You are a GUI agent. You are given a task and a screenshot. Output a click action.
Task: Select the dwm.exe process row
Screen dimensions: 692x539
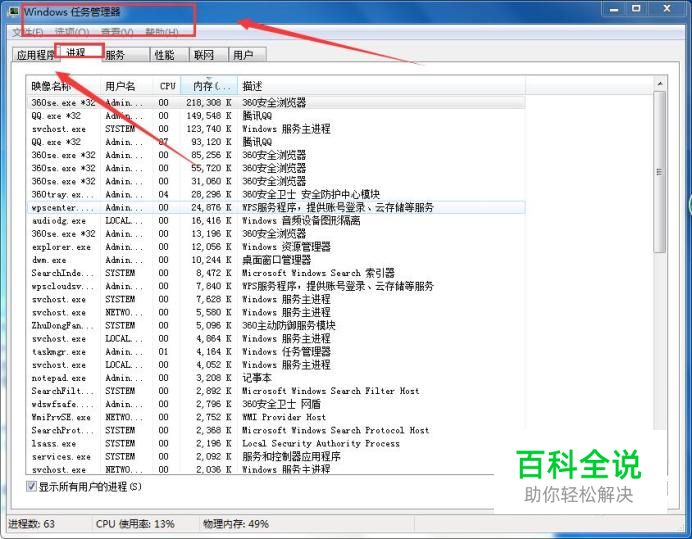tap(276, 260)
